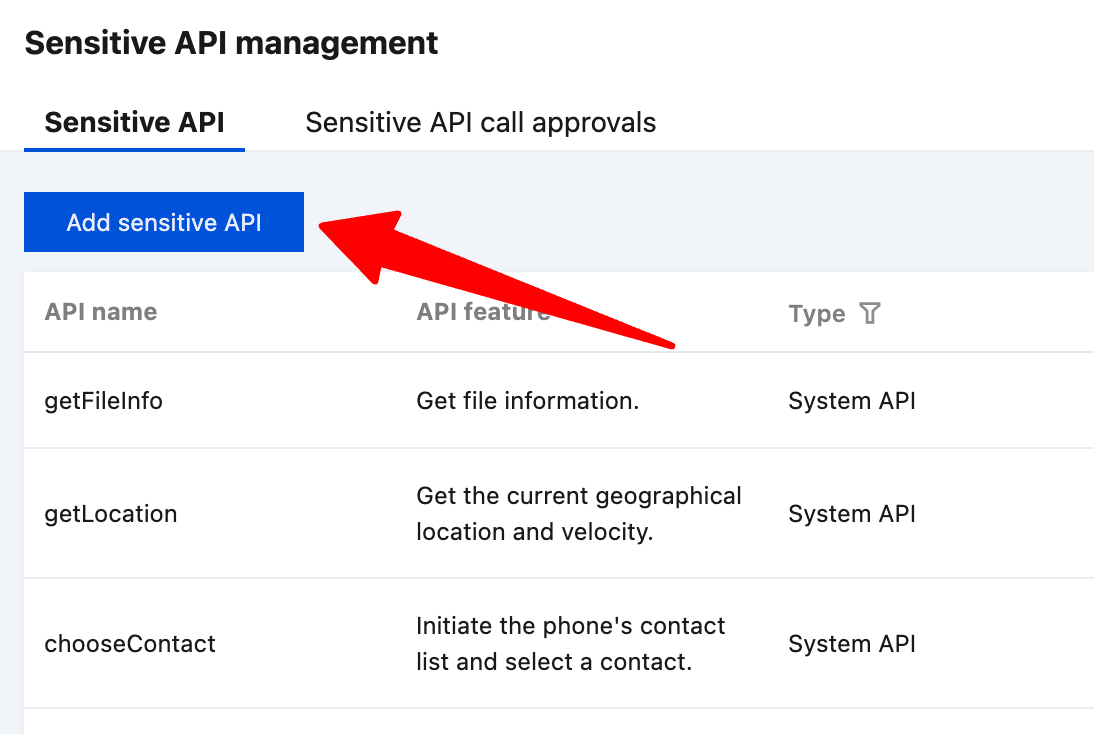Click the API name column header

click(x=101, y=312)
